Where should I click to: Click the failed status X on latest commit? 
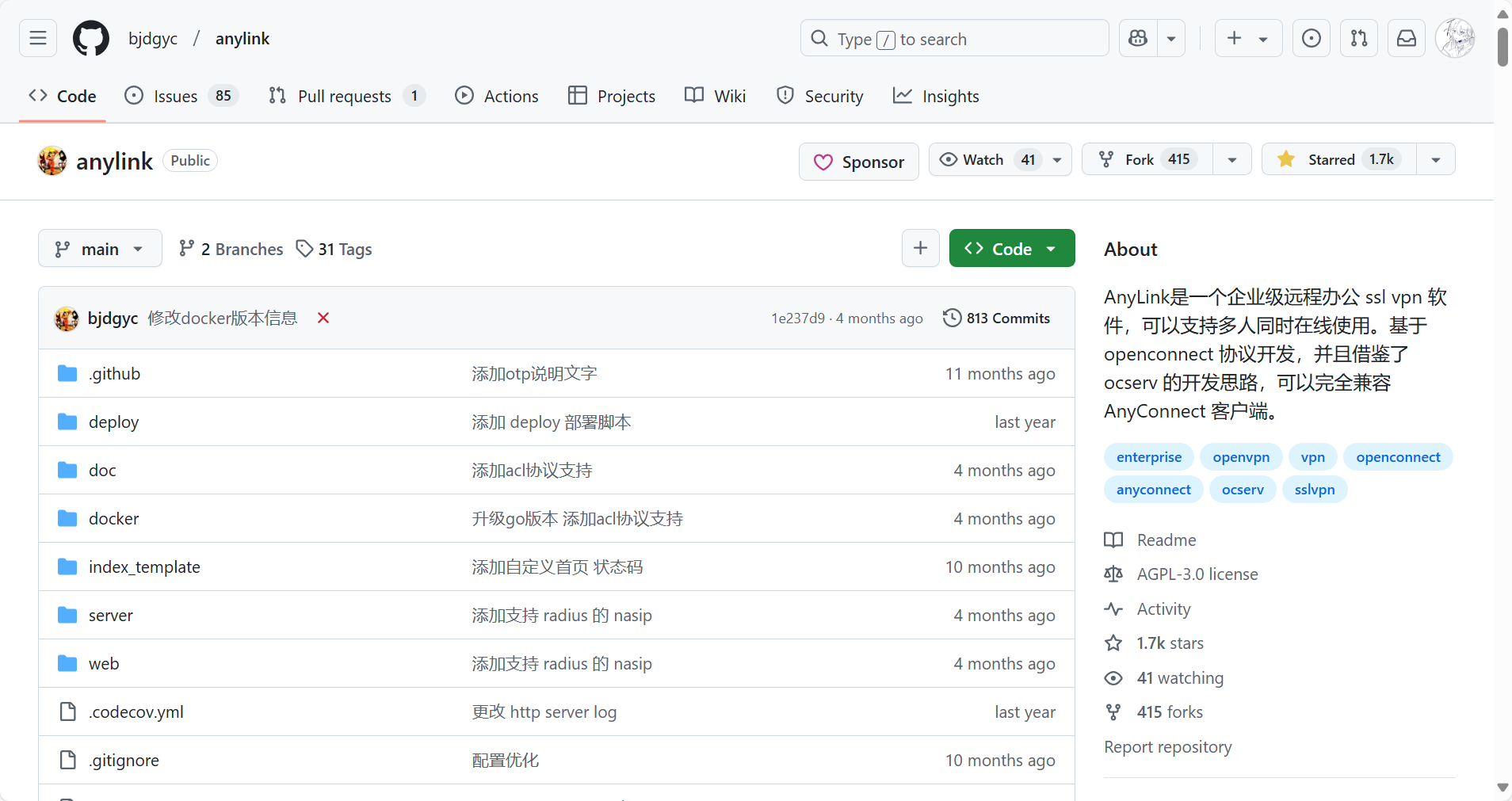click(323, 318)
